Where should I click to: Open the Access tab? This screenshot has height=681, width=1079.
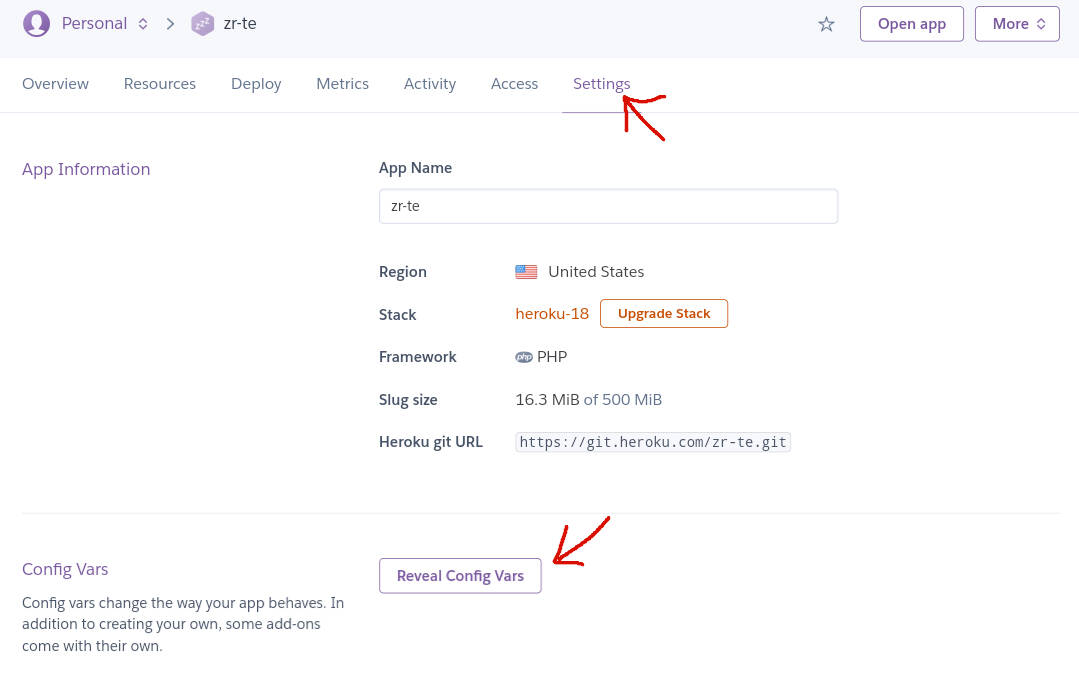point(514,84)
